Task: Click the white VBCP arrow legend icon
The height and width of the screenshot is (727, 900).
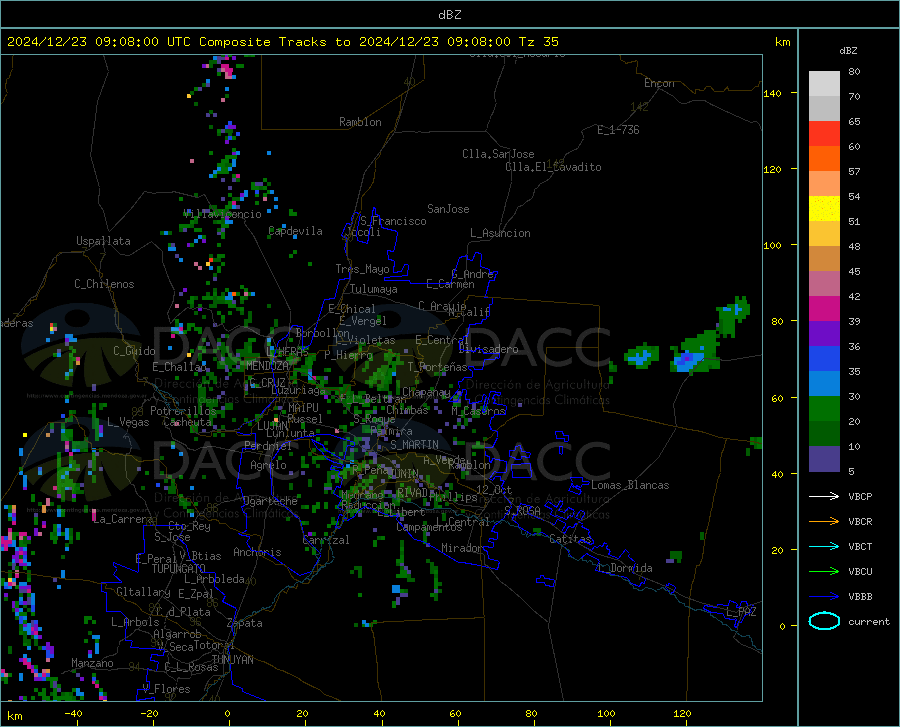Action: pyautogui.click(x=824, y=496)
